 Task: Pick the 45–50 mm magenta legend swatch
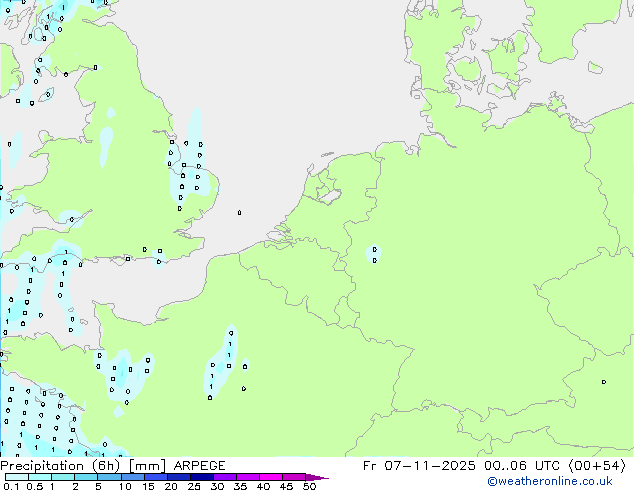pyautogui.click(x=294, y=477)
